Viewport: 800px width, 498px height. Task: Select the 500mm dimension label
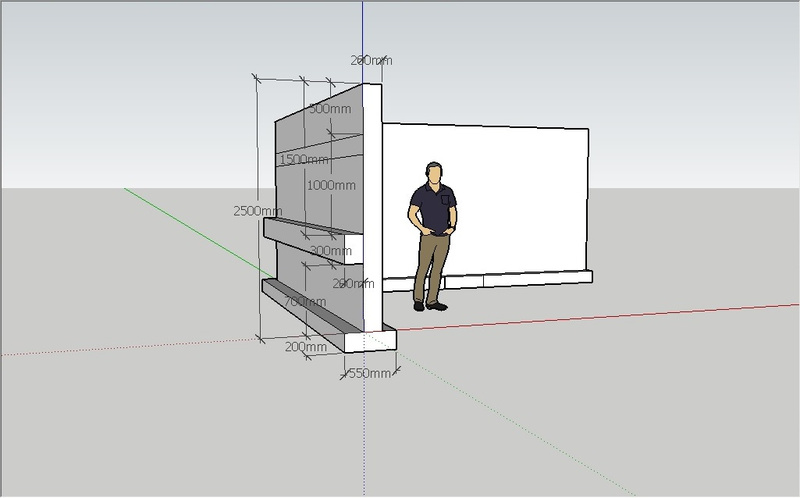(330, 108)
